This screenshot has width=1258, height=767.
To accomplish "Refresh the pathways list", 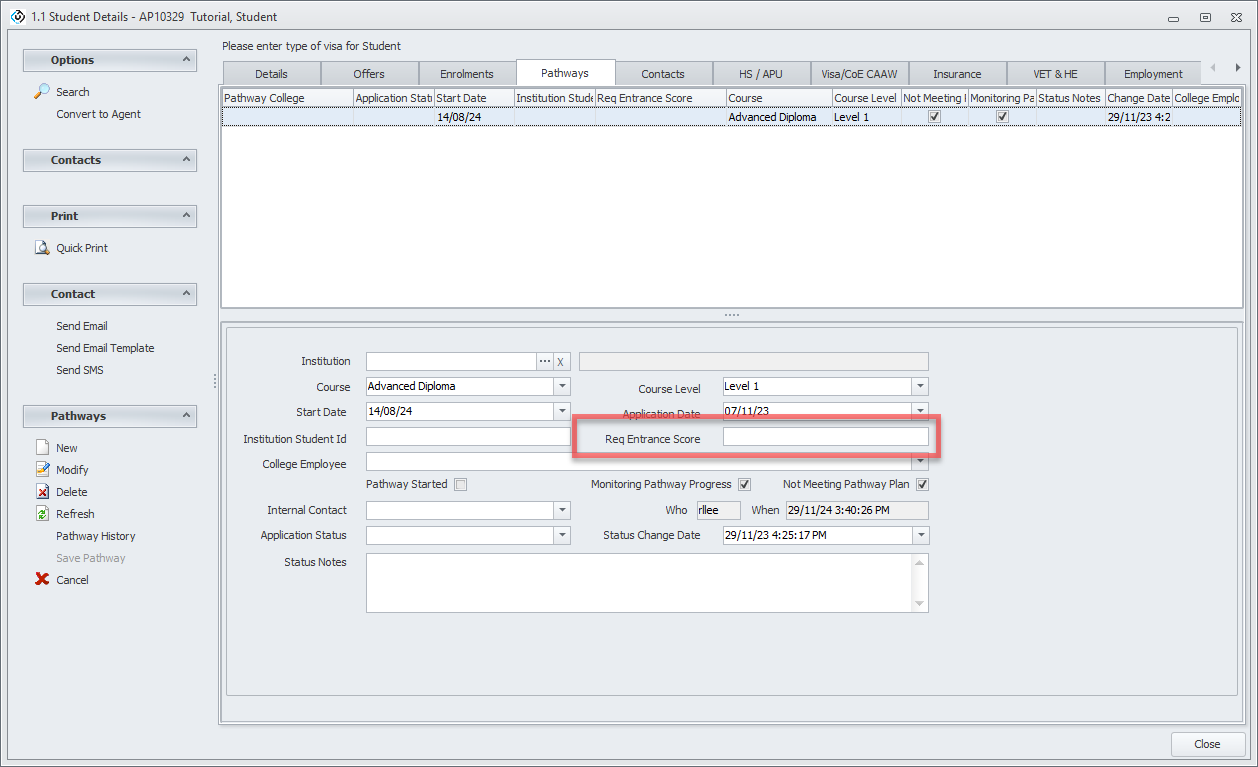I will pos(42,514).
